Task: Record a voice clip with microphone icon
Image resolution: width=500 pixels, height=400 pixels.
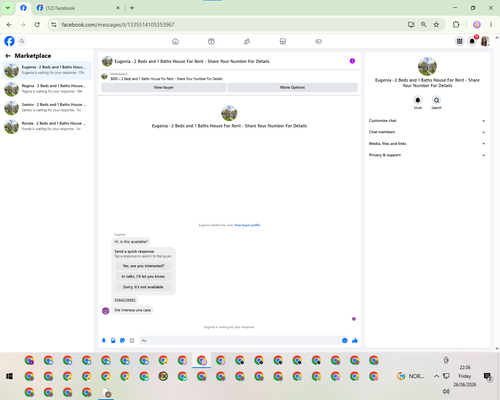Action: (x=104, y=340)
